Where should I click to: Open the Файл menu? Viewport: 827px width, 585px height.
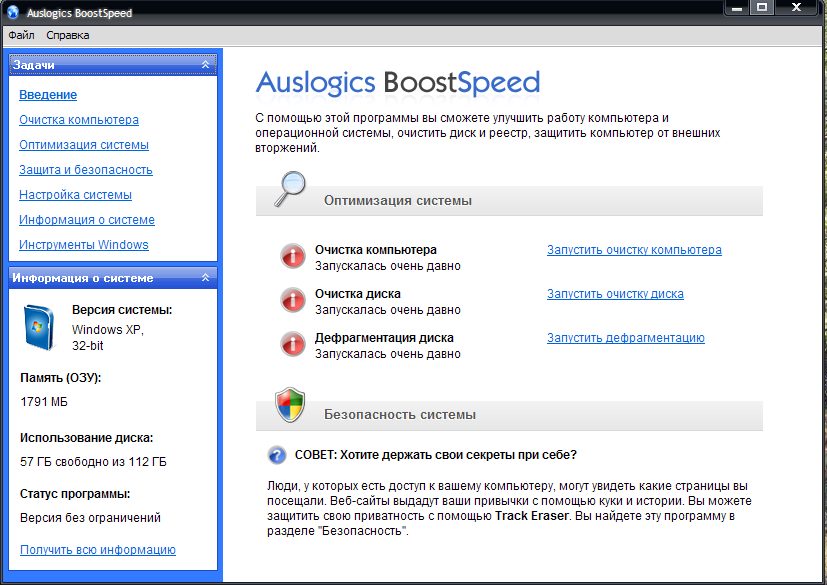click(21, 35)
